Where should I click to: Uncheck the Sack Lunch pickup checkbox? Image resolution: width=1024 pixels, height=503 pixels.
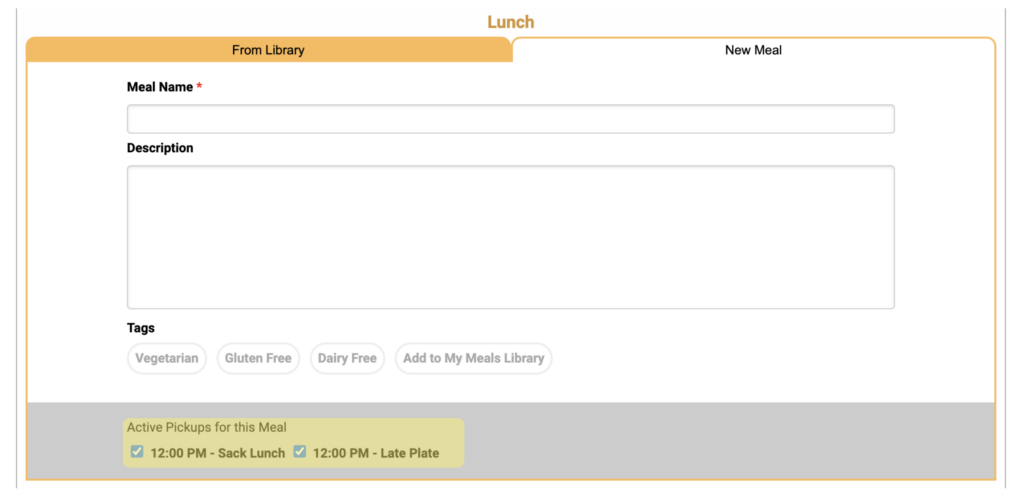(x=137, y=451)
